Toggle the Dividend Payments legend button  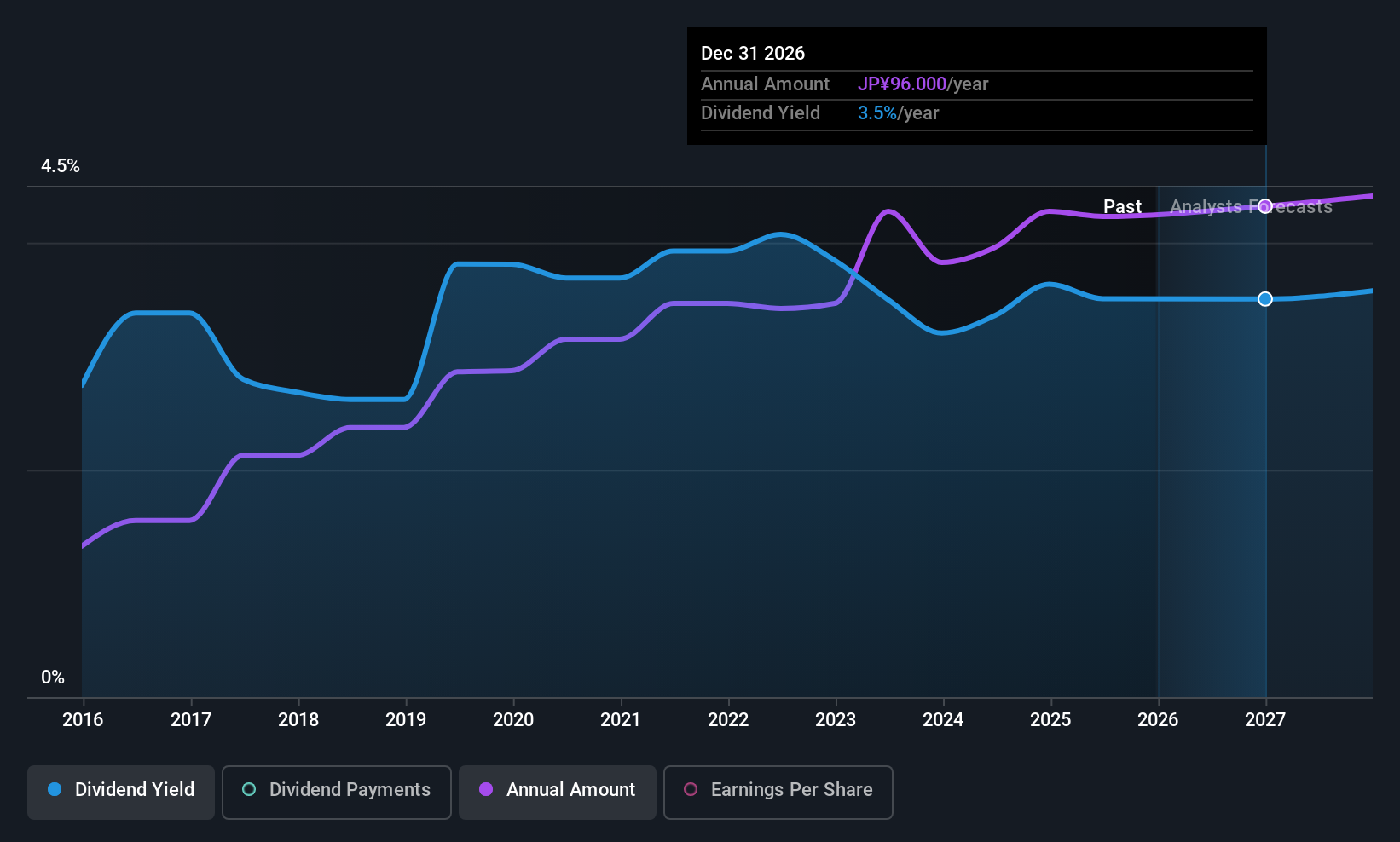(x=337, y=793)
